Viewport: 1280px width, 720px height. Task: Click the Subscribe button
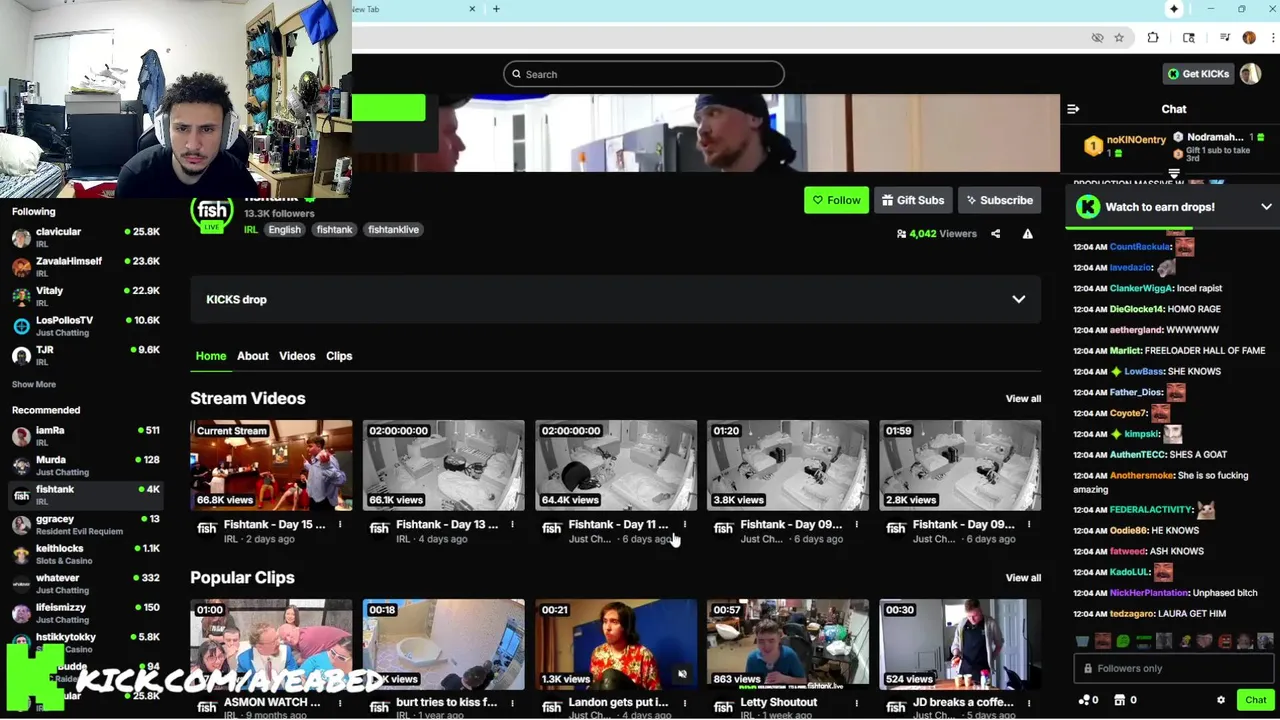(x=999, y=200)
